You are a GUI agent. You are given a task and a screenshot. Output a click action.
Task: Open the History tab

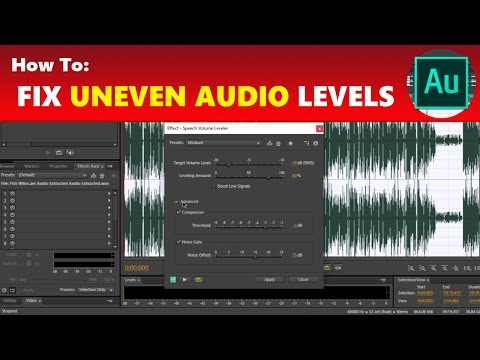tap(9, 301)
